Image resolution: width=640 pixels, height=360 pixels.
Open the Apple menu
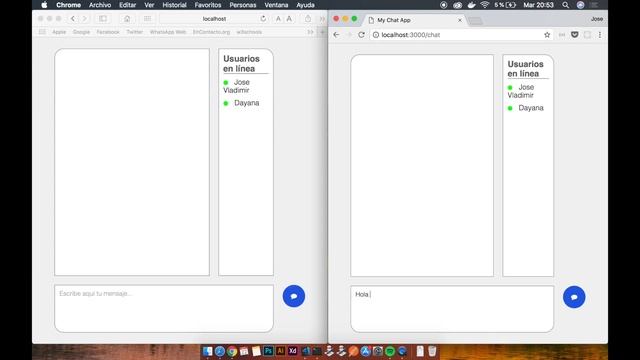[x=44, y=5]
